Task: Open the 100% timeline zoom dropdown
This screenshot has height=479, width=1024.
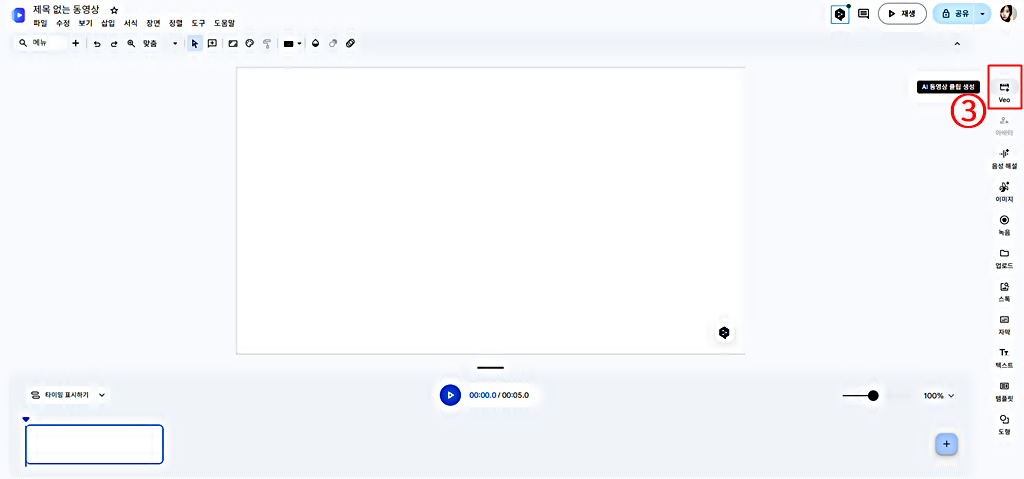Action: [938, 395]
